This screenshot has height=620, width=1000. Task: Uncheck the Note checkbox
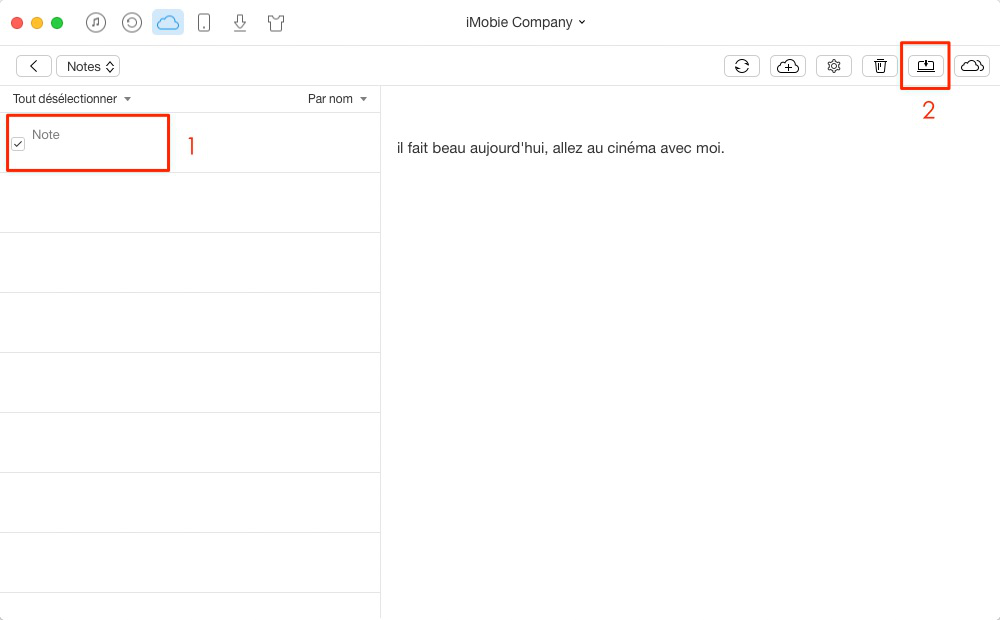18,144
